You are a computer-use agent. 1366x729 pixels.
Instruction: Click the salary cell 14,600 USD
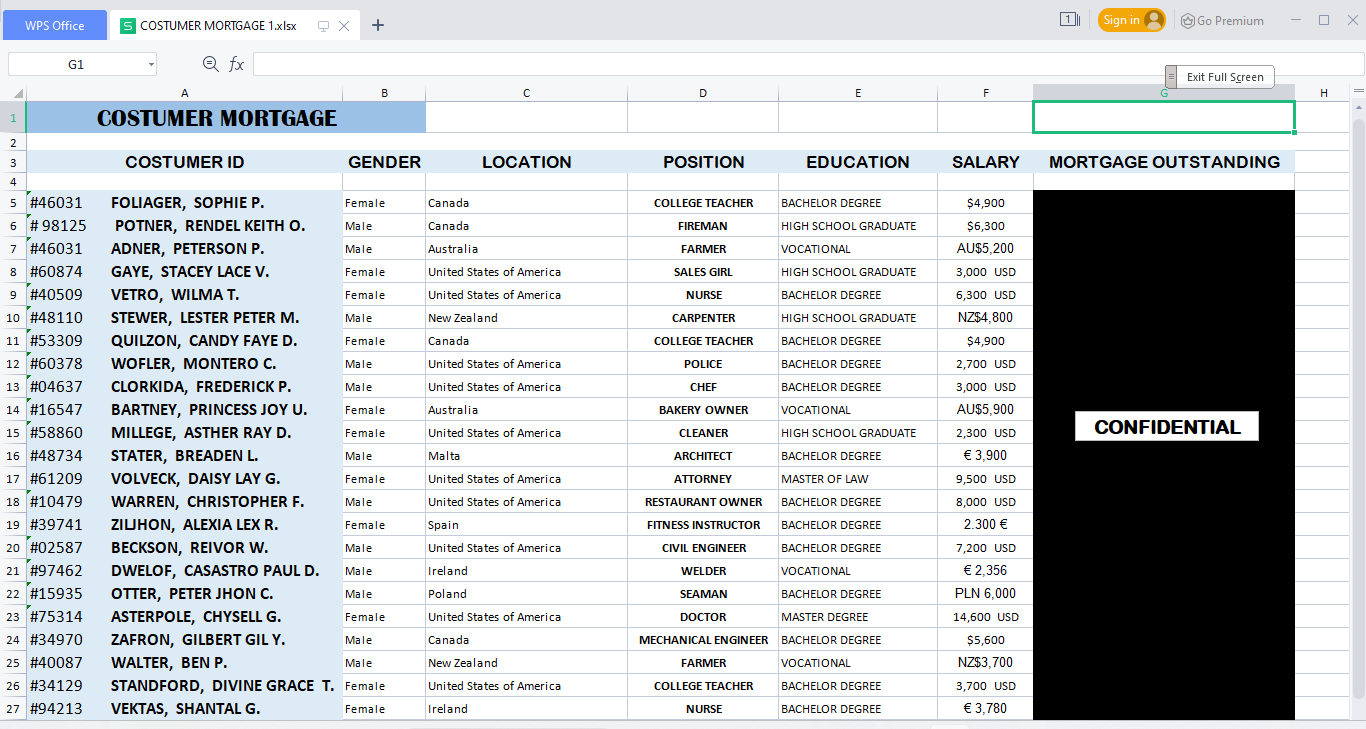985,617
